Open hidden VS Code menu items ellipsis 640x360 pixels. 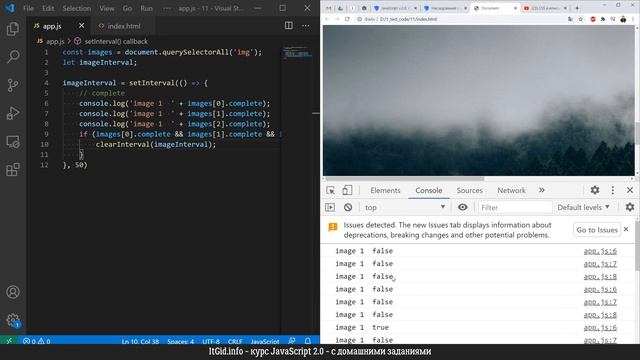(x=167, y=8)
